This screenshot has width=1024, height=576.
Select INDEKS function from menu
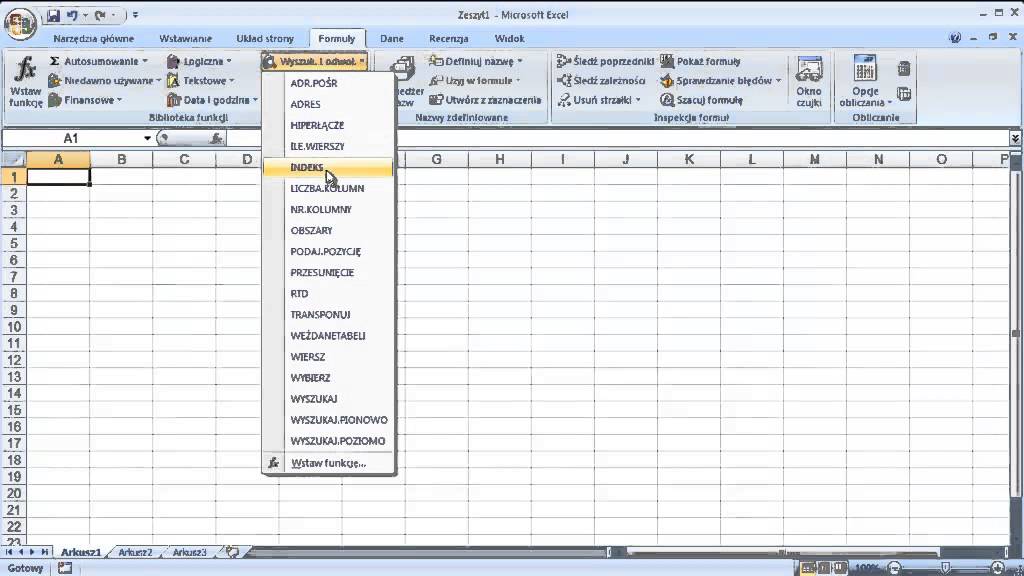(328, 168)
